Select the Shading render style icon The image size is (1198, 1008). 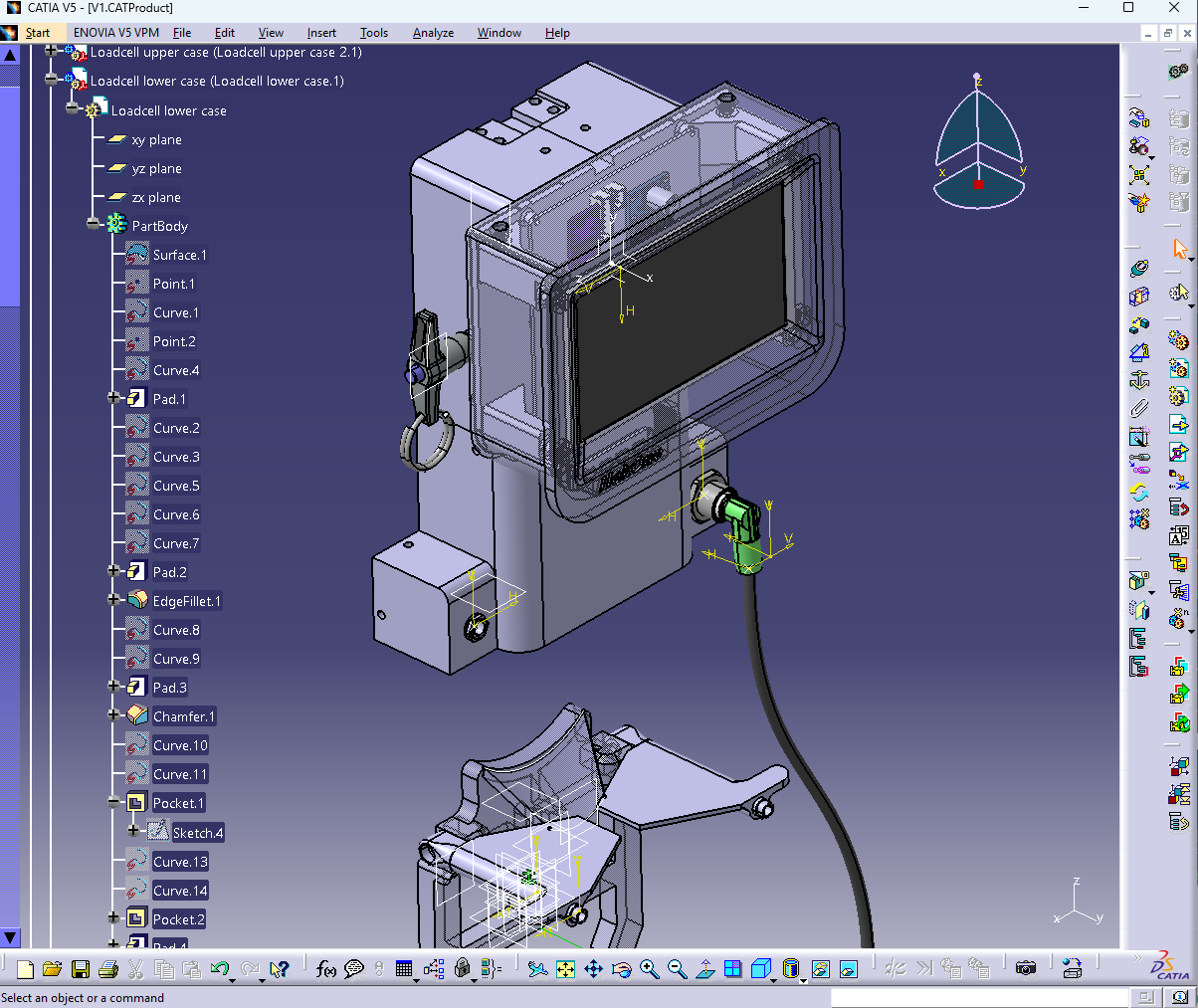click(791, 967)
